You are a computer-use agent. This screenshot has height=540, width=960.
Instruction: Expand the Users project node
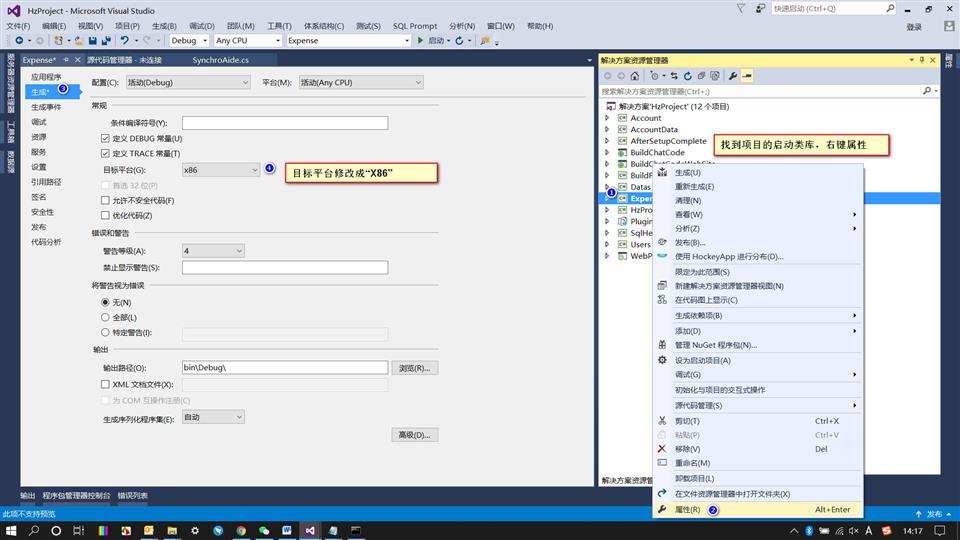pyautogui.click(x=607, y=244)
